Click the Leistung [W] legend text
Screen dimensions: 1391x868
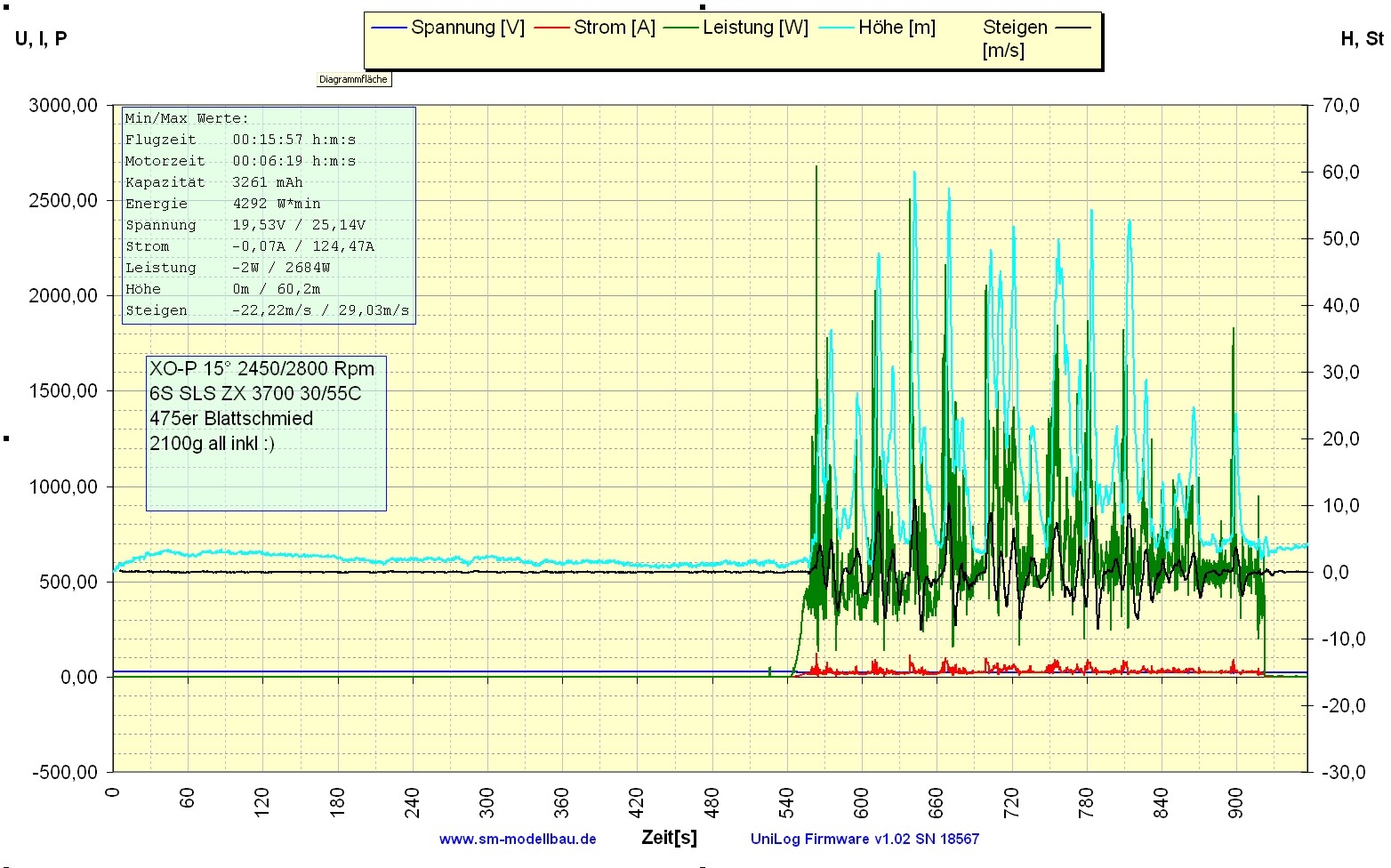pos(755,28)
